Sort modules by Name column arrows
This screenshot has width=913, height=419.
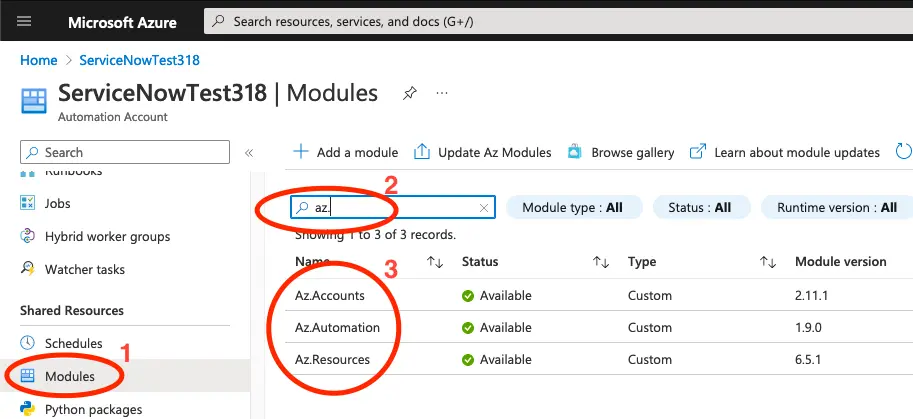pyautogui.click(x=435, y=262)
